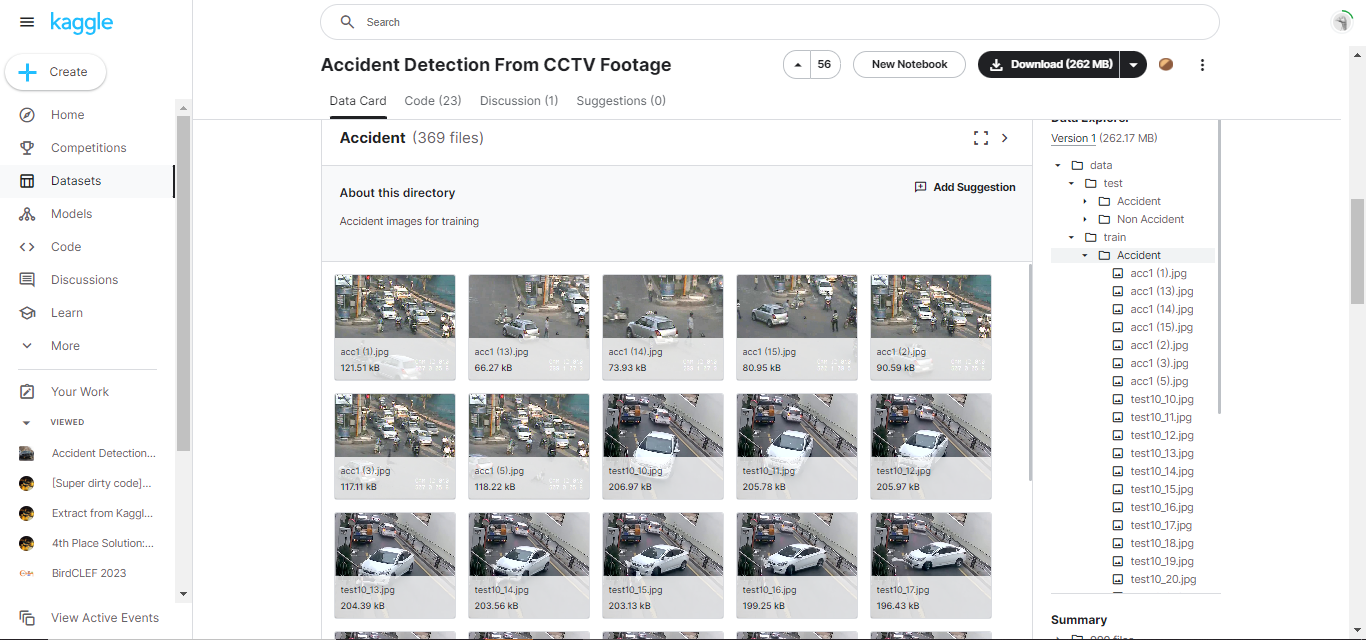Open thumbnail test10_17.jpg
The width and height of the screenshot is (1366, 640).
click(931, 565)
